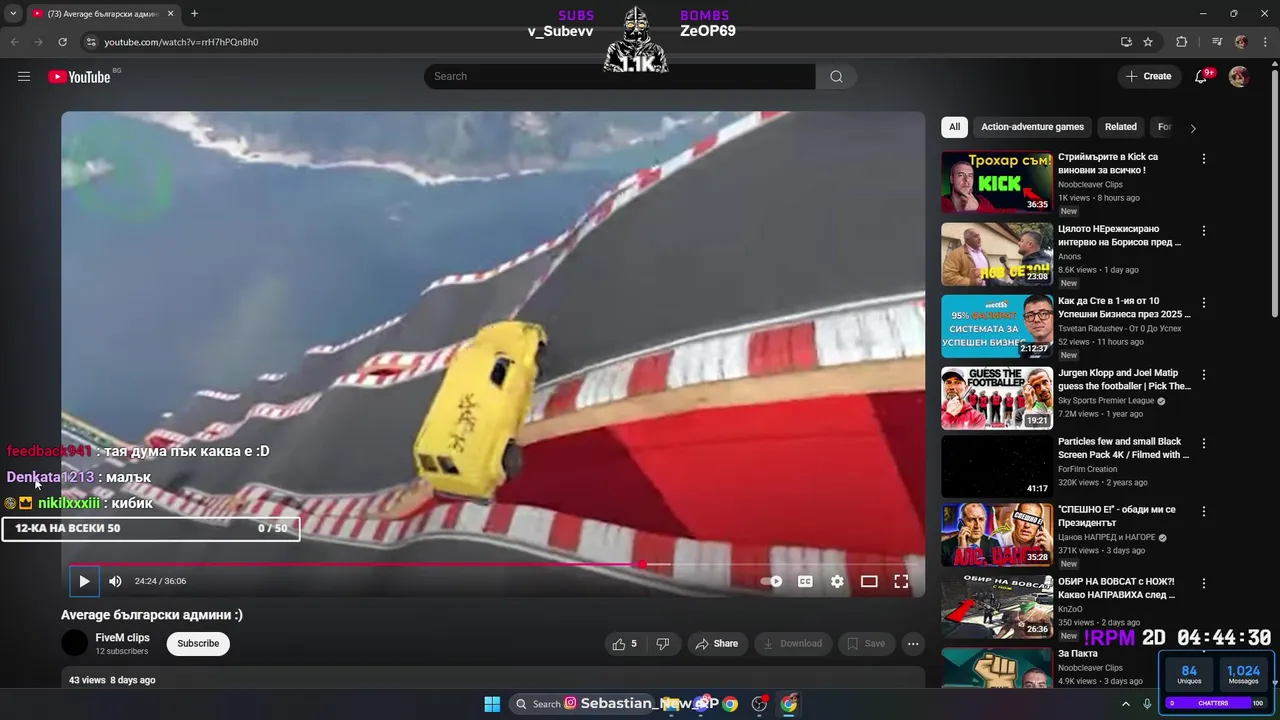Viewport: 1280px width, 720px height.
Task: Open options for the Jurgen Klopp video
Action: tap(1204, 375)
